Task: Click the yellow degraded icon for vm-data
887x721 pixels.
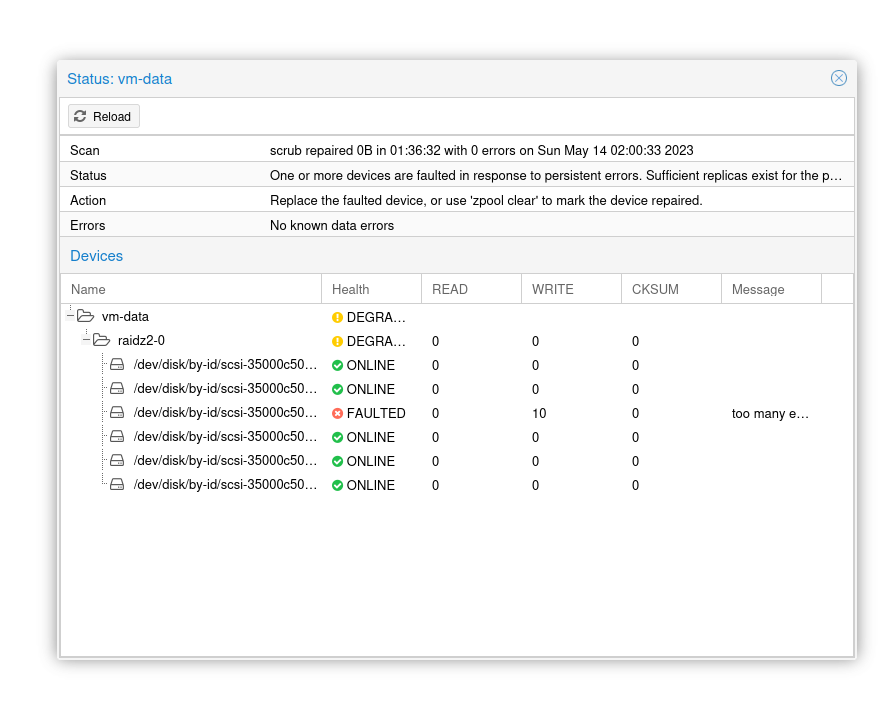Action: click(x=338, y=317)
